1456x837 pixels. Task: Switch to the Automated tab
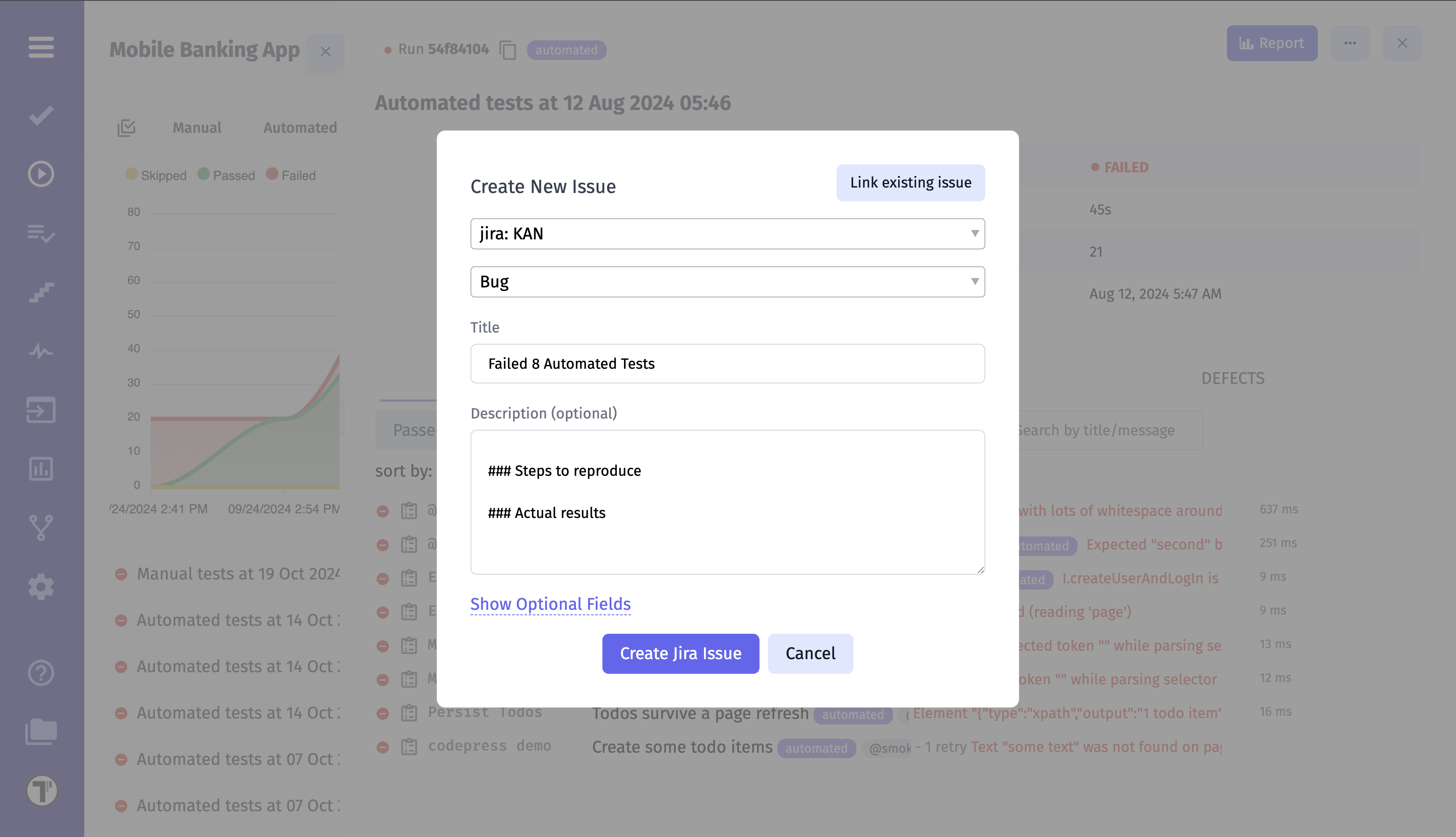click(x=300, y=127)
